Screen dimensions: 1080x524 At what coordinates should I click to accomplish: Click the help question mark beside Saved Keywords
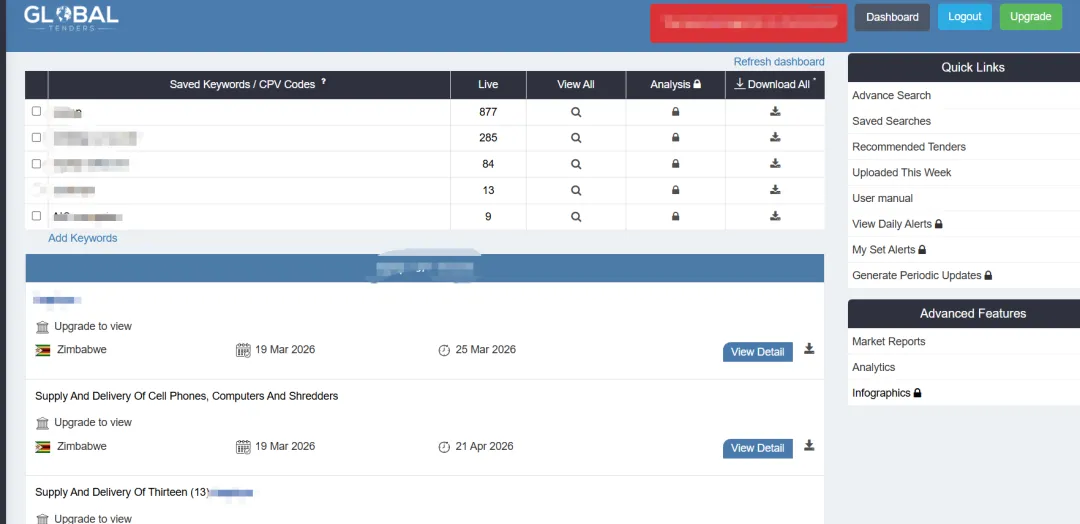pyautogui.click(x=324, y=82)
